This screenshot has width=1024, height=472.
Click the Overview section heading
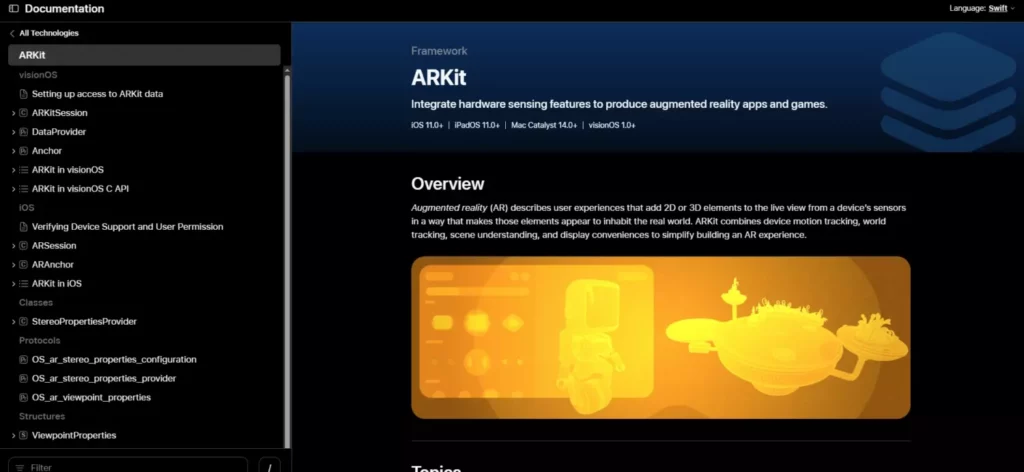pos(447,183)
